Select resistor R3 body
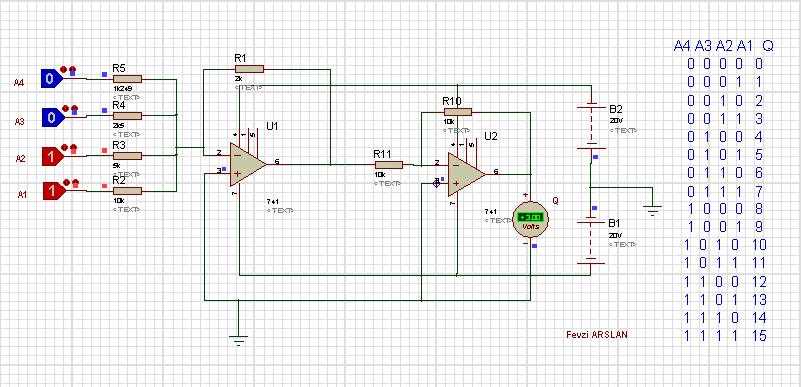801x387 pixels. [127, 156]
